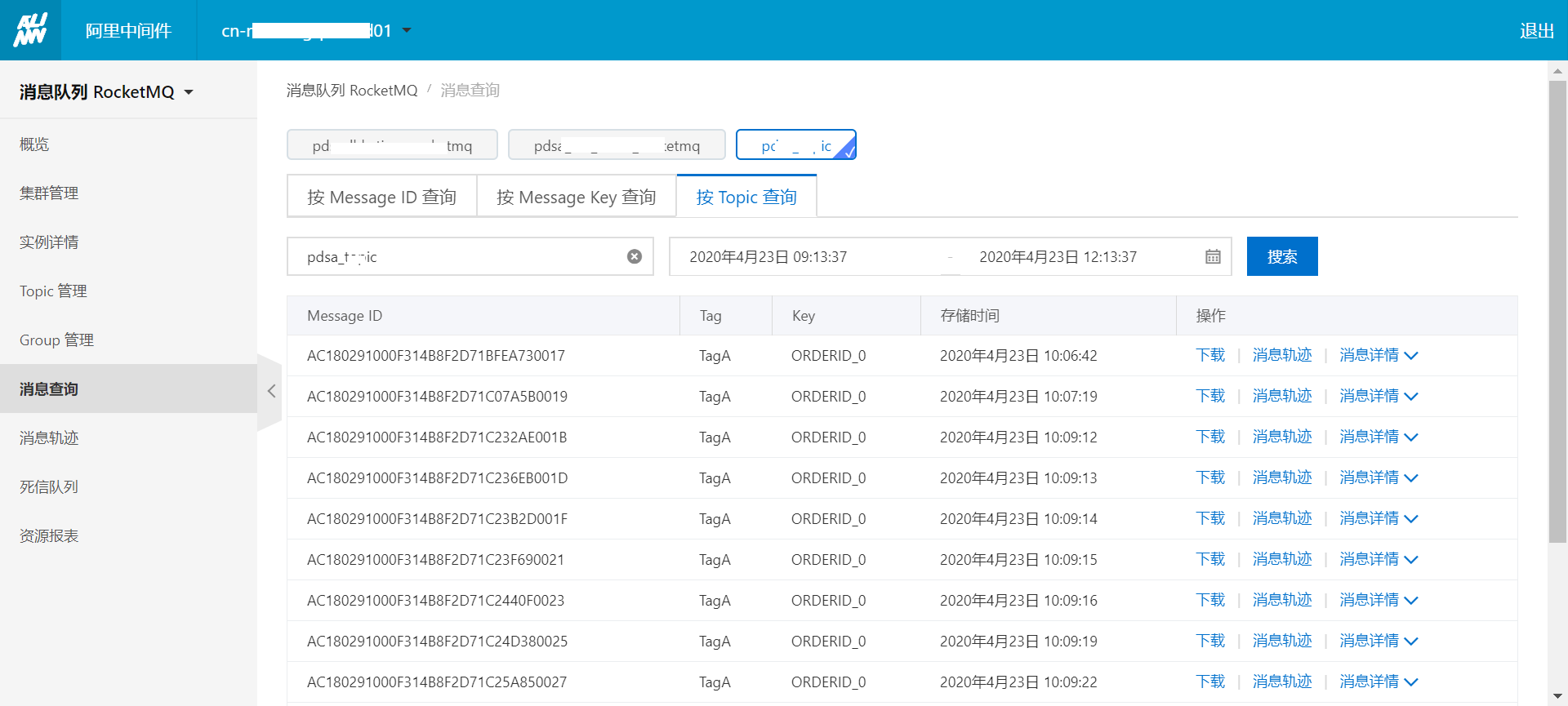Expand 消息详情 for message ending C23F690021

point(1379,560)
